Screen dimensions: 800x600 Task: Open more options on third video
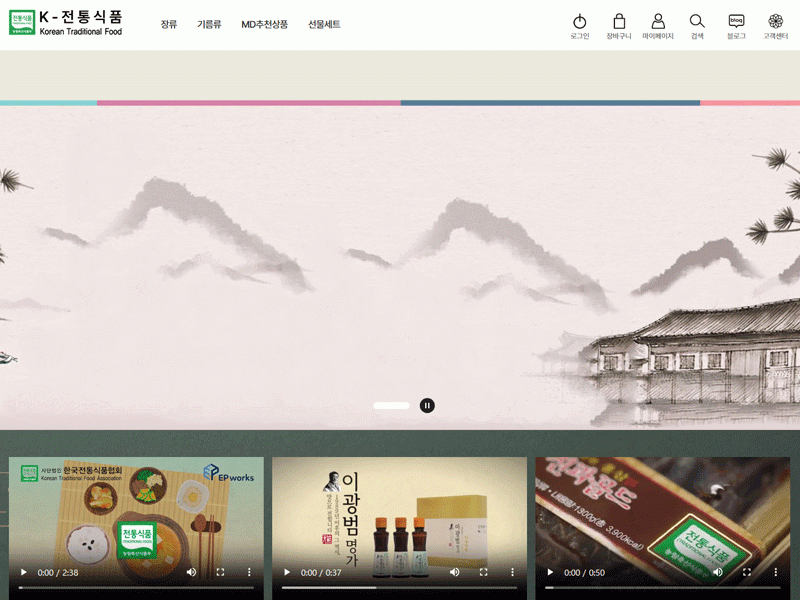point(774,573)
